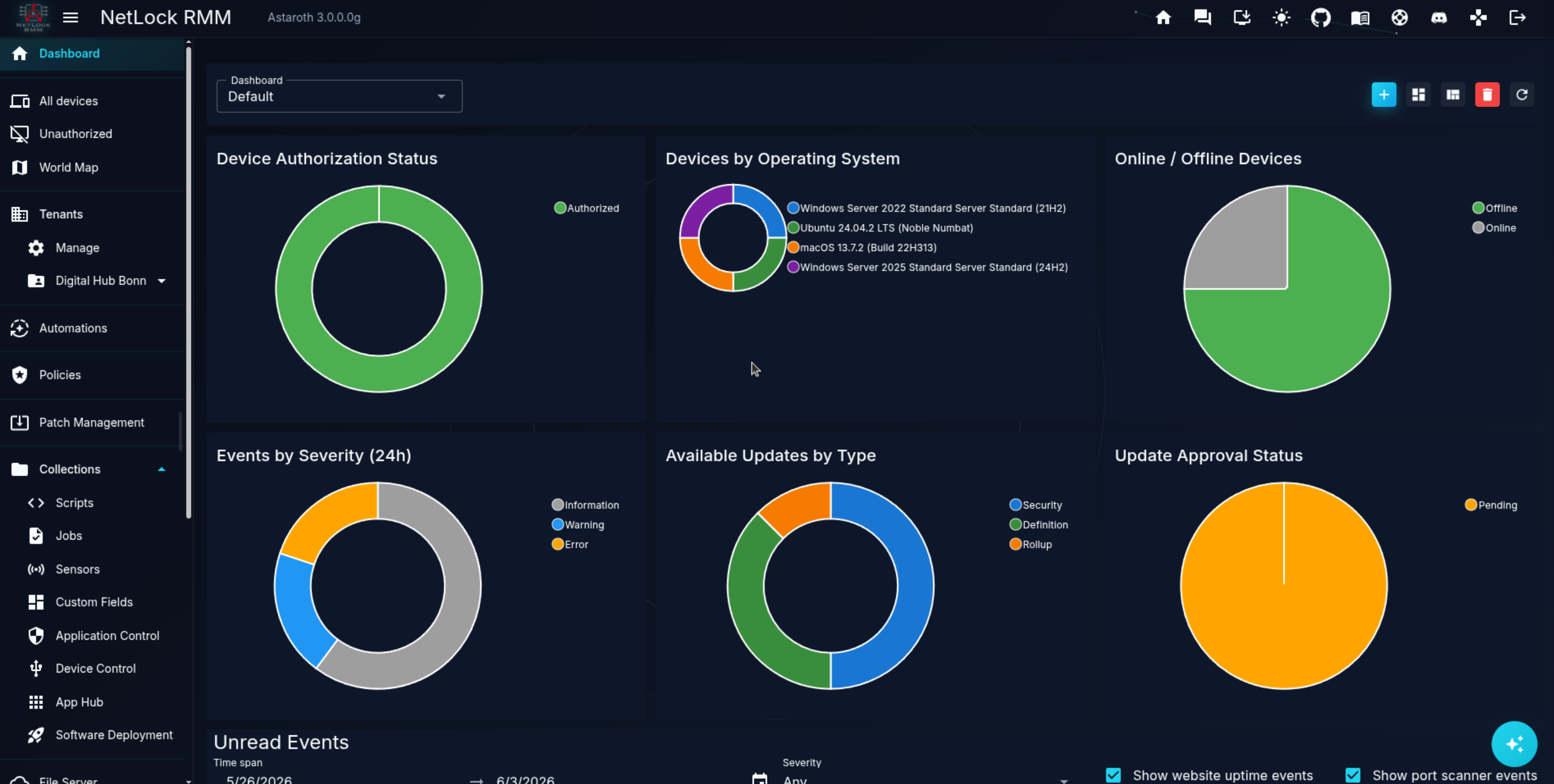Open the Discord icon link
The image size is (1554, 784).
click(1439, 17)
